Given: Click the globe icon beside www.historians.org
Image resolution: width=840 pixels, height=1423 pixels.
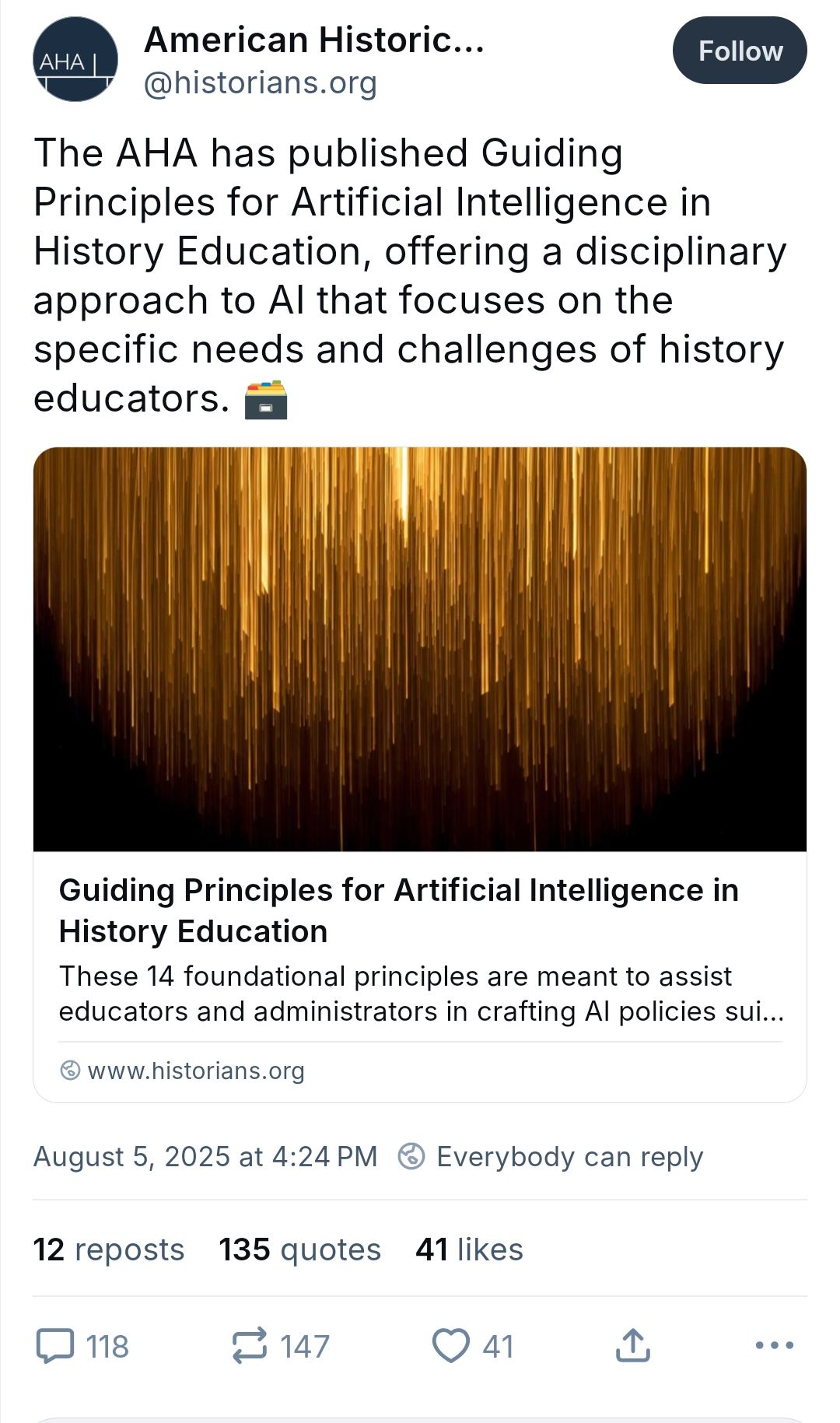Looking at the screenshot, I should [x=70, y=1071].
